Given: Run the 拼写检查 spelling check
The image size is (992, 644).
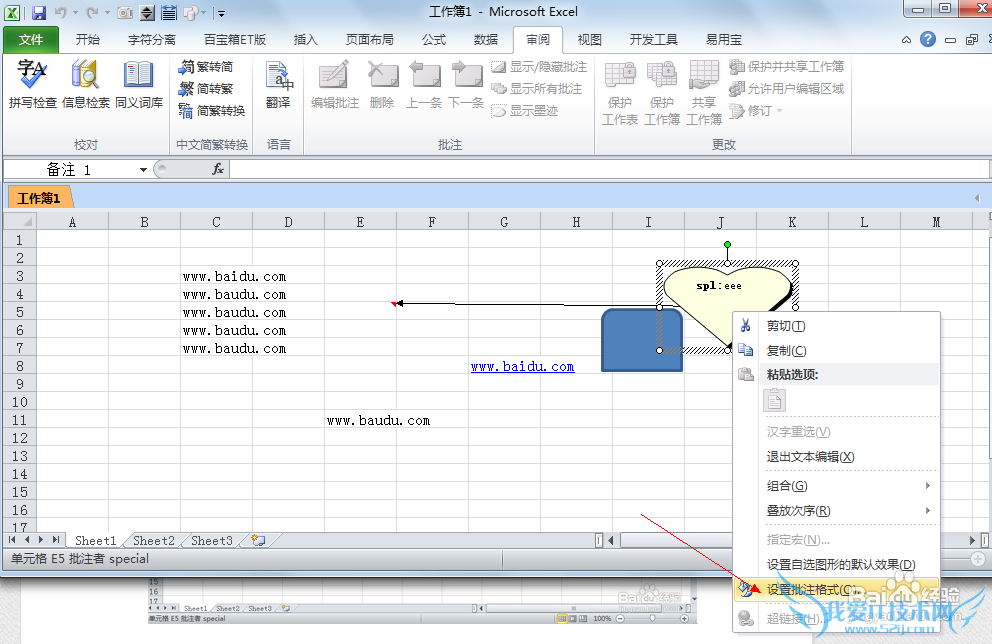Looking at the screenshot, I should 32,84.
